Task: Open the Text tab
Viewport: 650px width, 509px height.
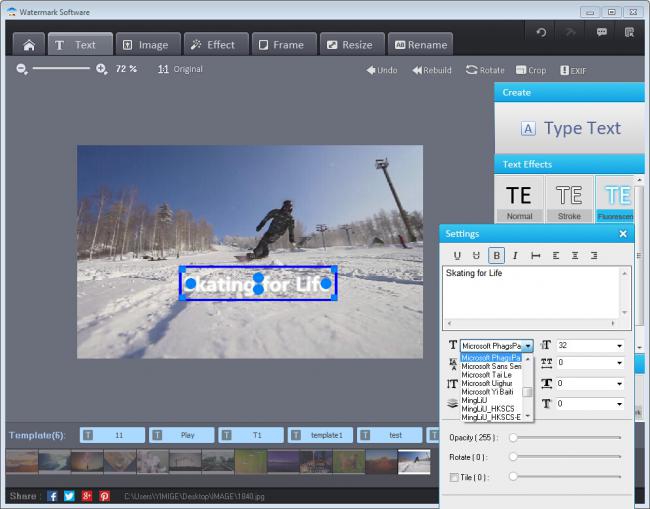Action: (x=80, y=44)
